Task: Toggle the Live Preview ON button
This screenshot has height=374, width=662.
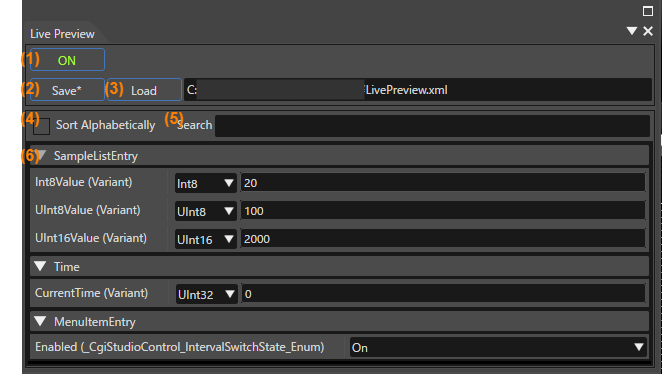Action: click(x=68, y=60)
